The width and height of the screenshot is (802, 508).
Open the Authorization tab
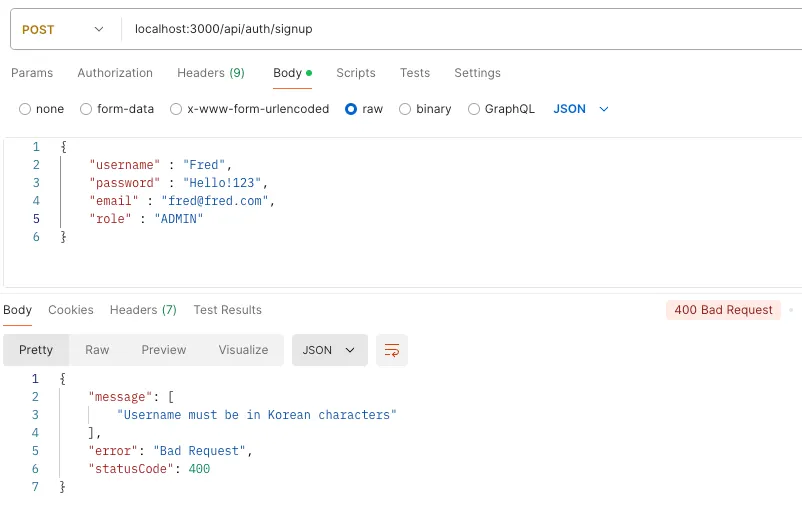tap(115, 73)
